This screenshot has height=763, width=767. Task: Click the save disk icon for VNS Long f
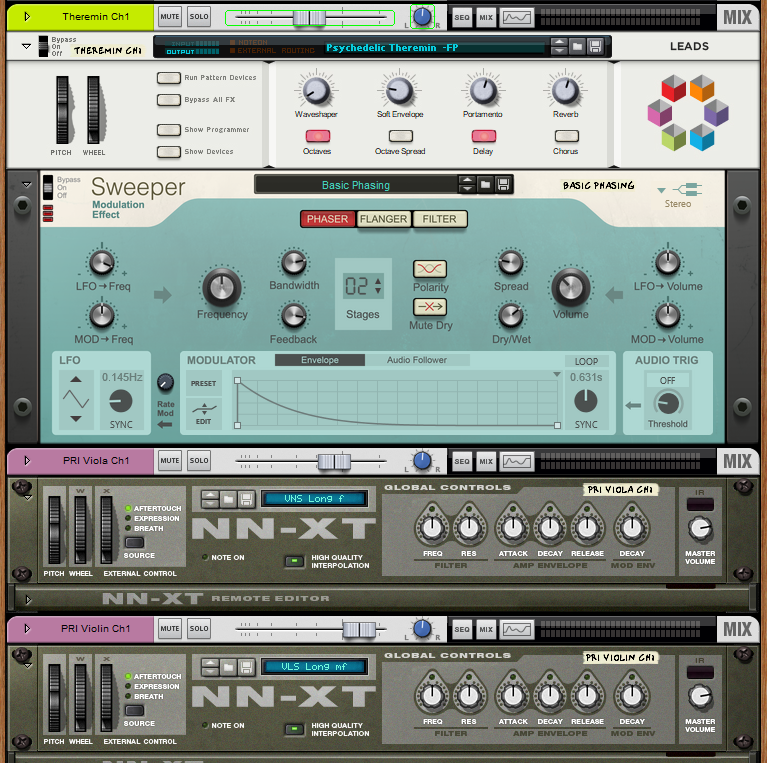pyautogui.click(x=245, y=498)
